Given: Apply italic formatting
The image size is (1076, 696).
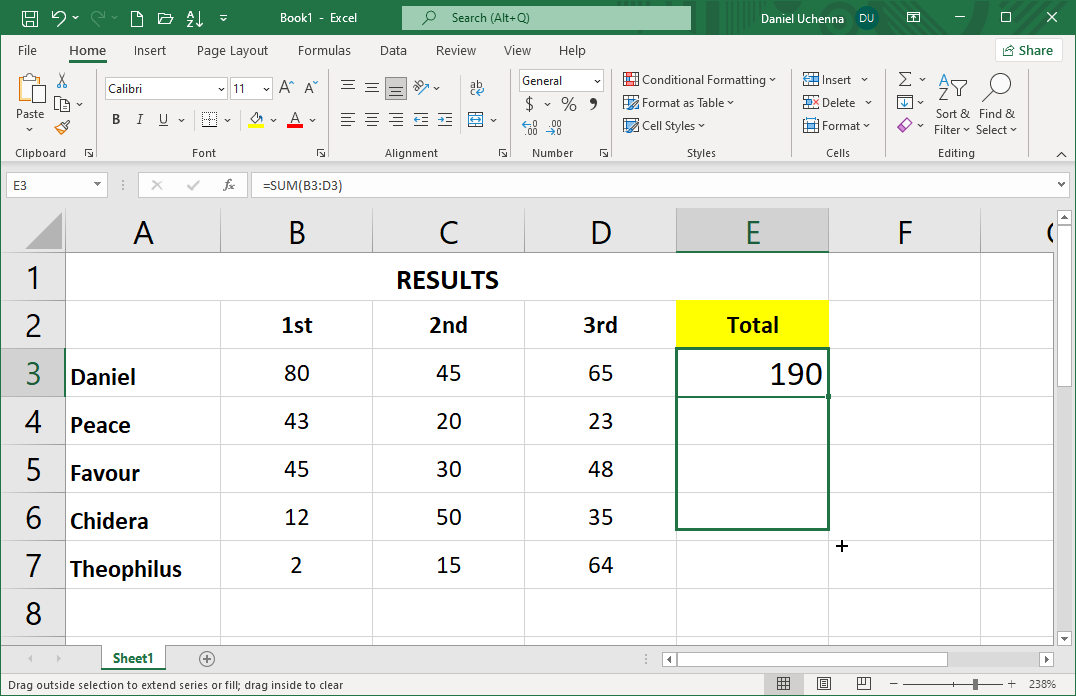Looking at the screenshot, I should pos(140,119).
